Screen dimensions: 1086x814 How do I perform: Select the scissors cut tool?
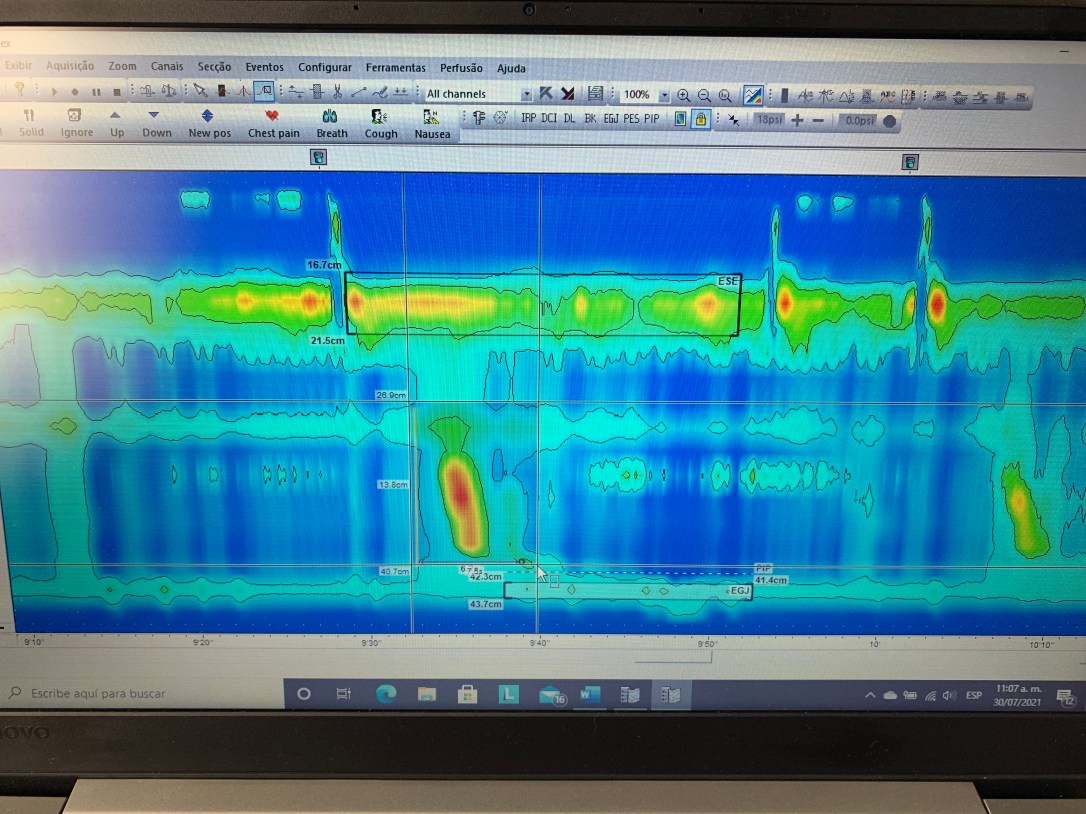(x=337, y=93)
